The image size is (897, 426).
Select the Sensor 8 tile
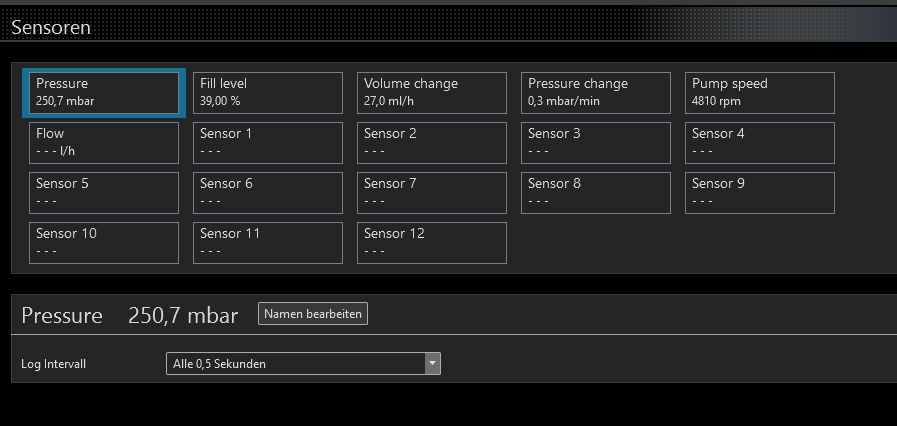596,192
